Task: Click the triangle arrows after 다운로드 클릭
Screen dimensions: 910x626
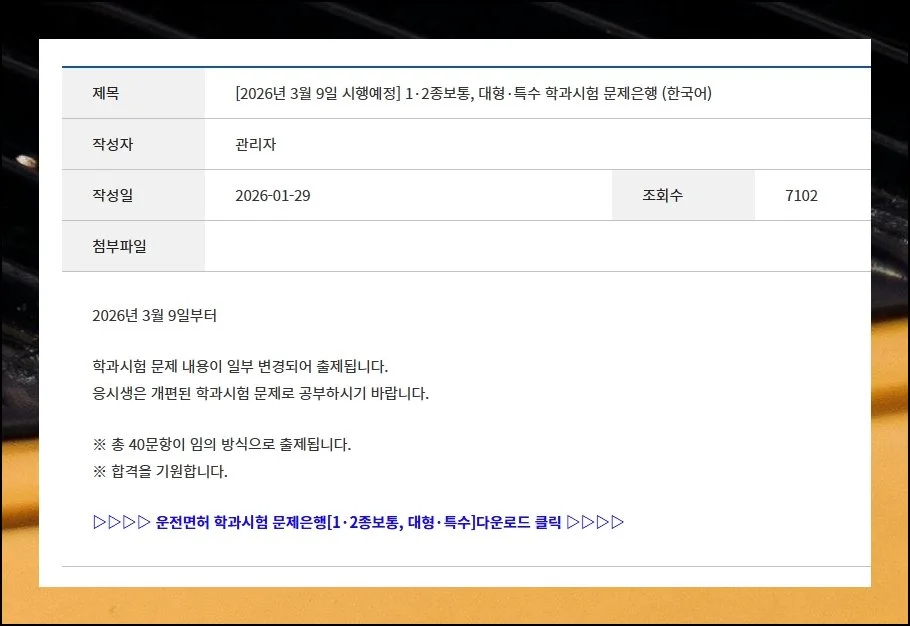Action: [x=595, y=522]
